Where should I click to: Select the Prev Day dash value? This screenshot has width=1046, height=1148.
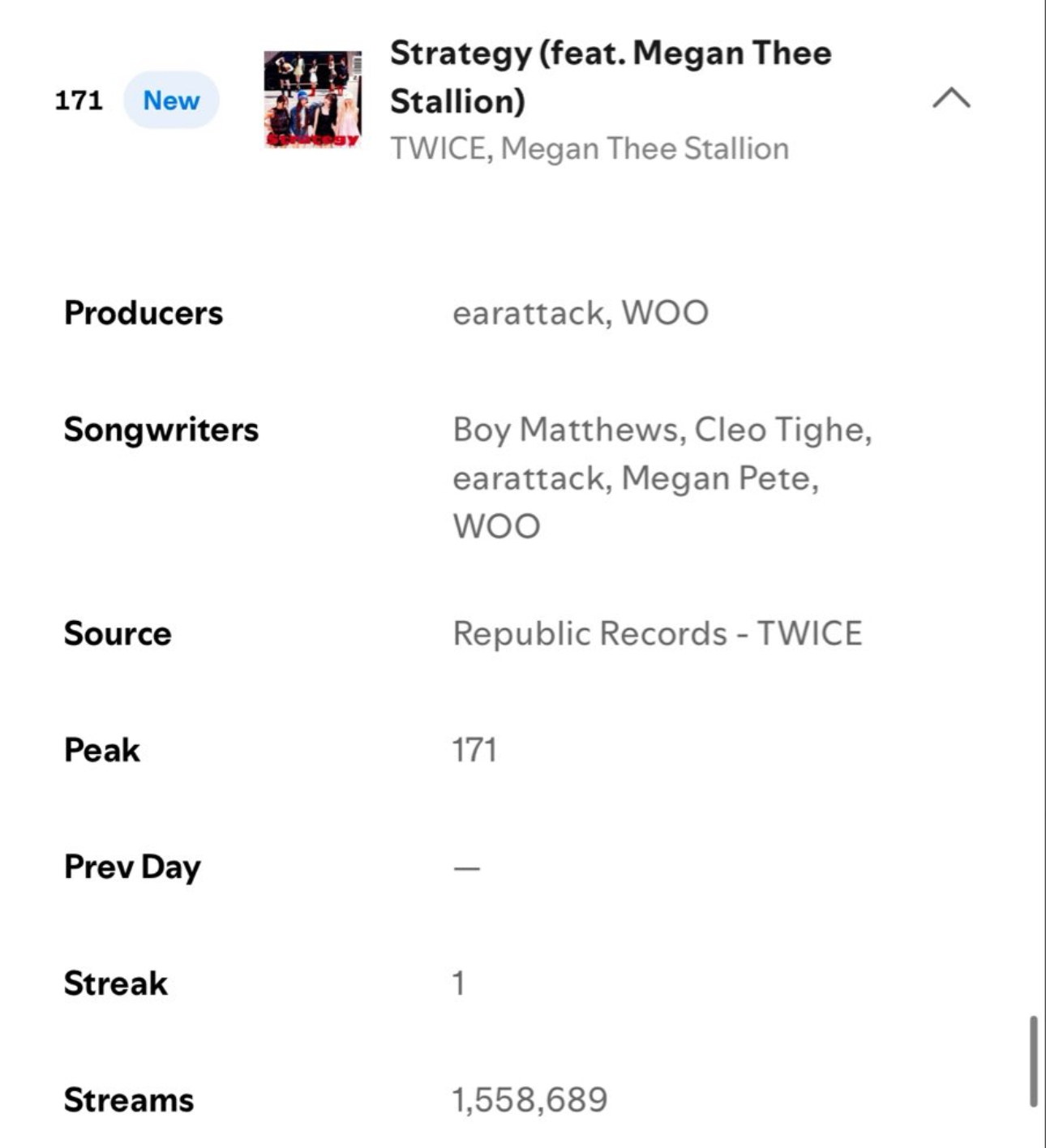pos(467,868)
